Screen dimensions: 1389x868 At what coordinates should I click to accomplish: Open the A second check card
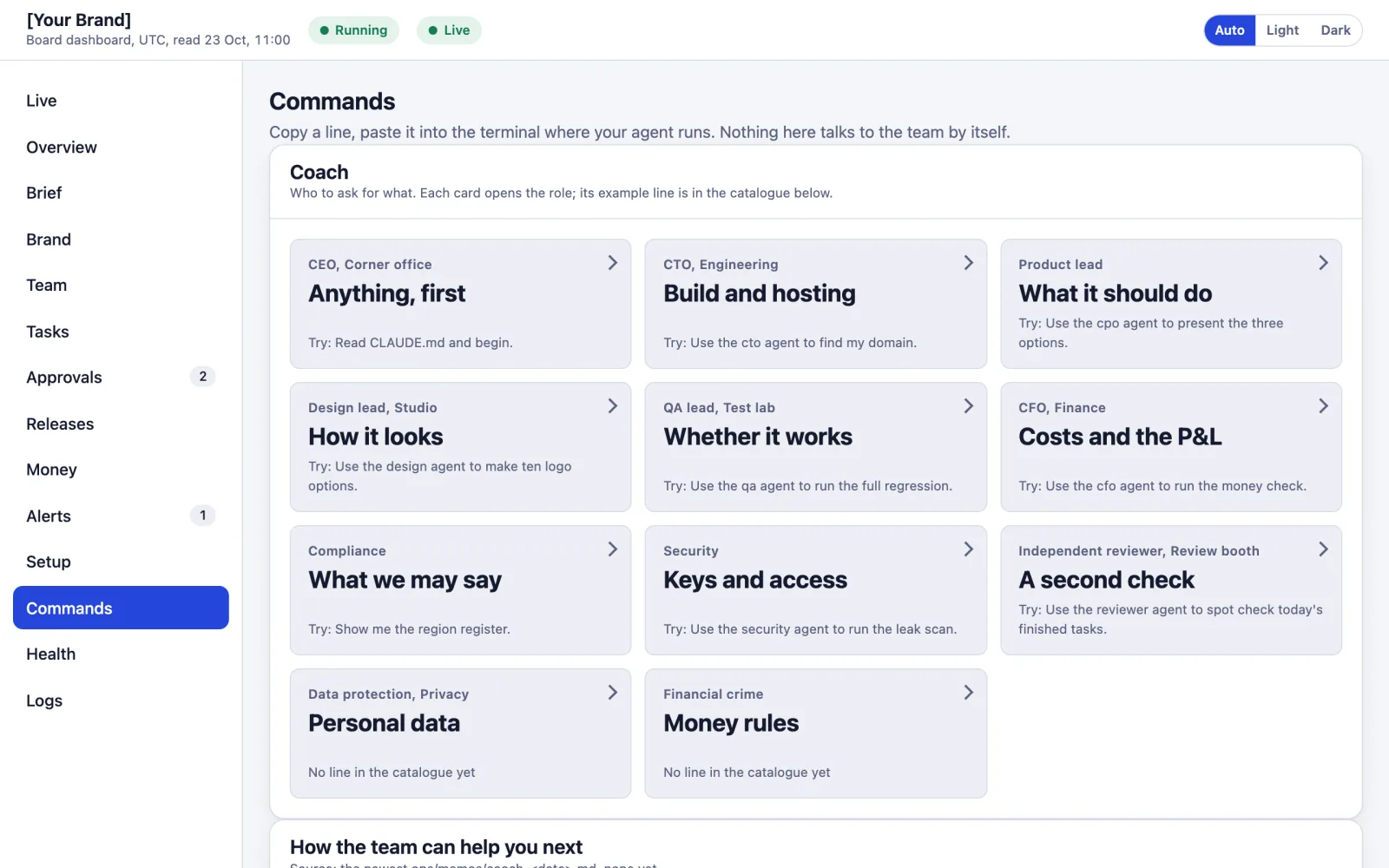pyautogui.click(x=1171, y=590)
